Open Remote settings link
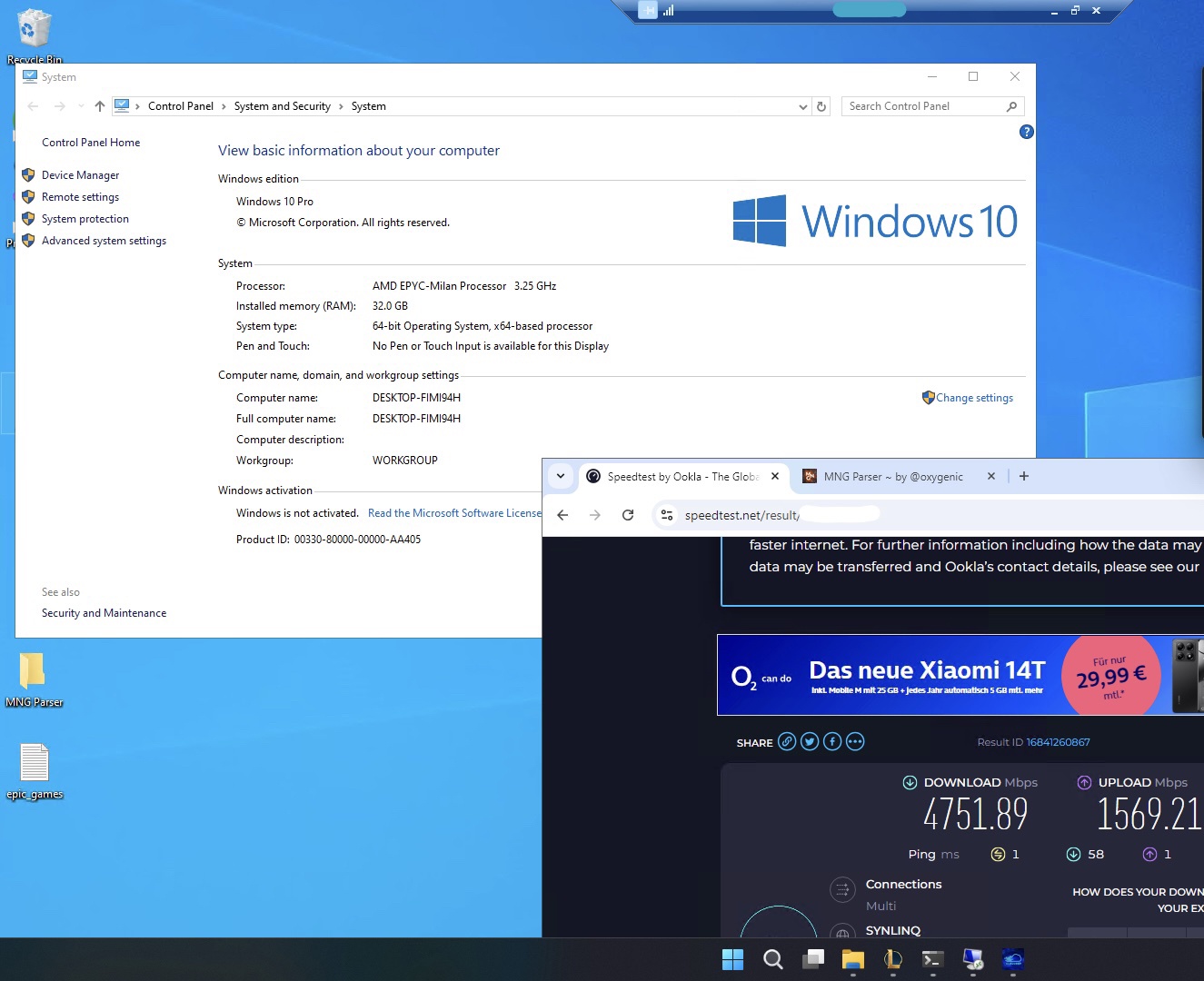This screenshot has width=1204, height=981. pos(80,197)
